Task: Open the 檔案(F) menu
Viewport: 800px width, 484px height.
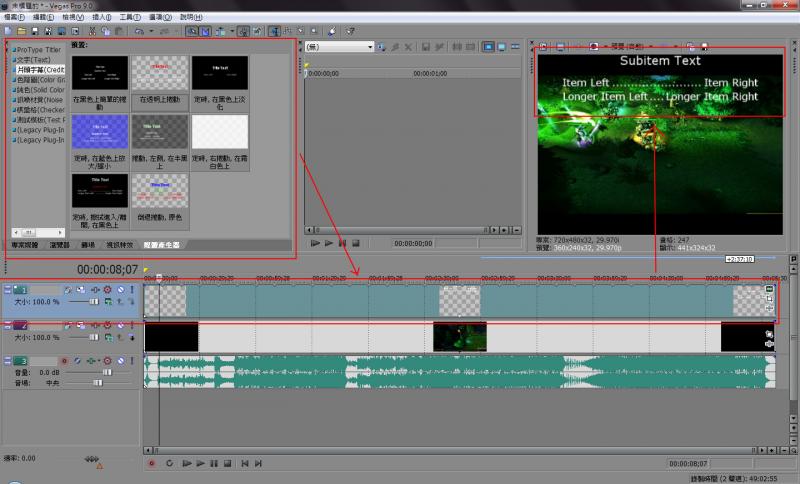Action: (16, 17)
